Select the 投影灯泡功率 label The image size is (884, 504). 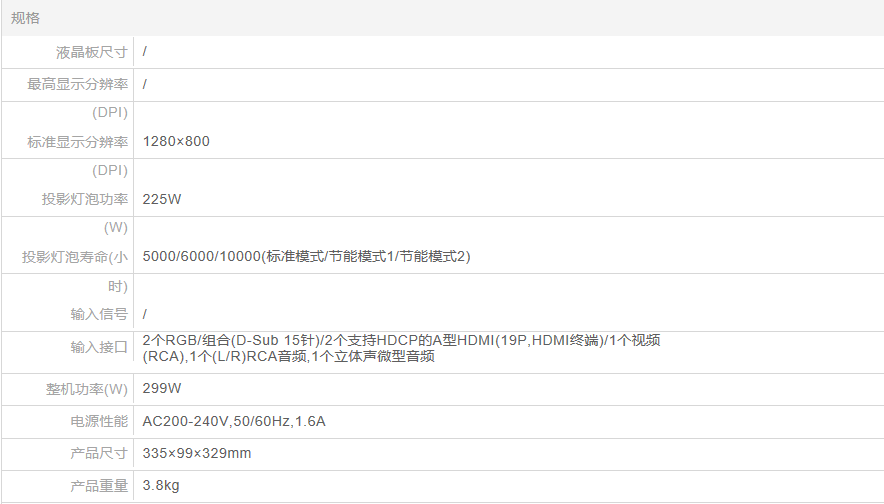pyautogui.click(x=85, y=199)
